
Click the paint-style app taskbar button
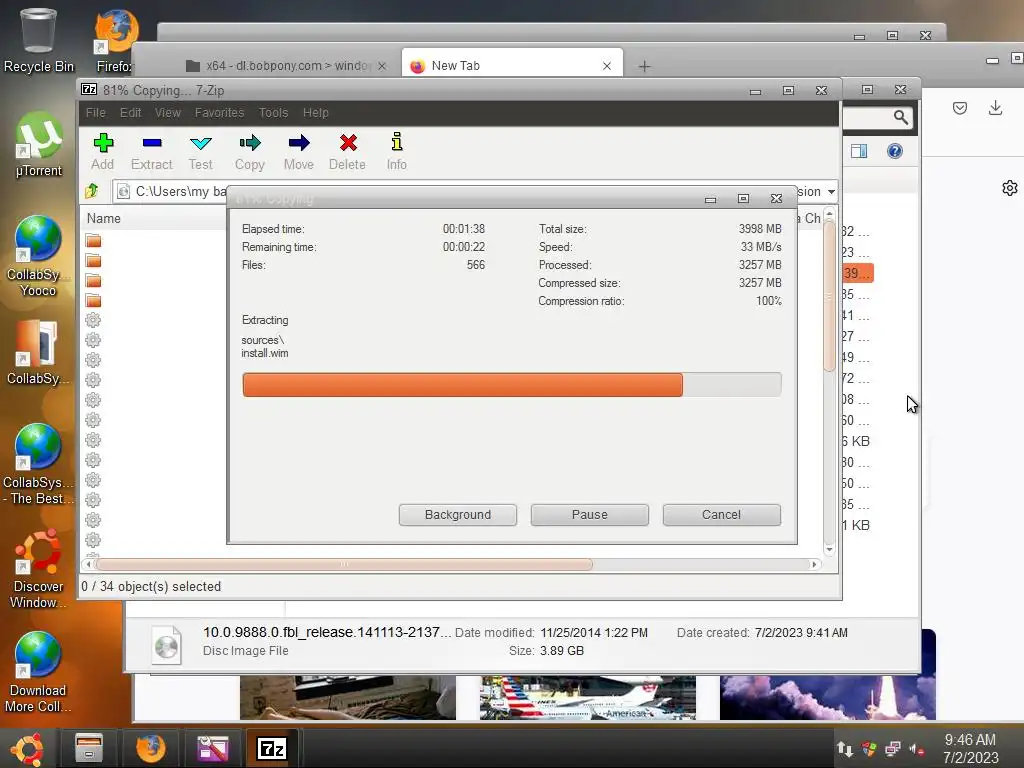(x=213, y=748)
